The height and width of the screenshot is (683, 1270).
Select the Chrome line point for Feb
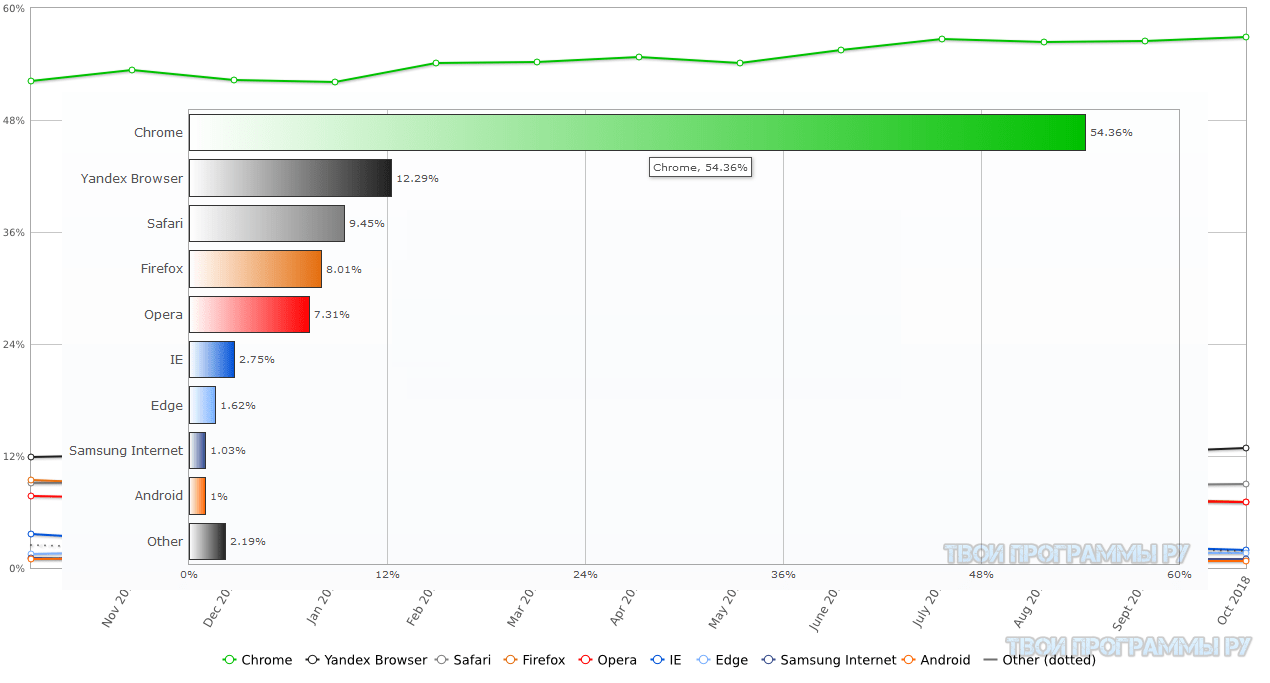click(x=436, y=63)
